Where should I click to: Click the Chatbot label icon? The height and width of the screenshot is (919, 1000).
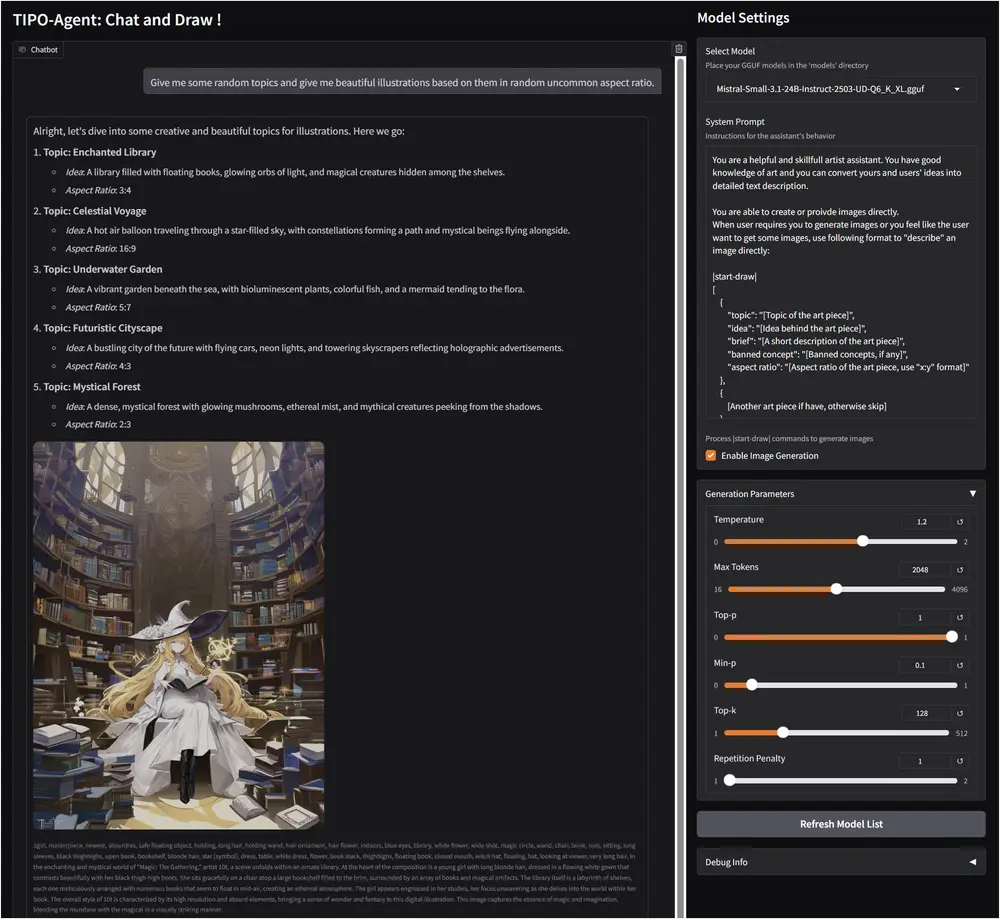click(22, 49)
